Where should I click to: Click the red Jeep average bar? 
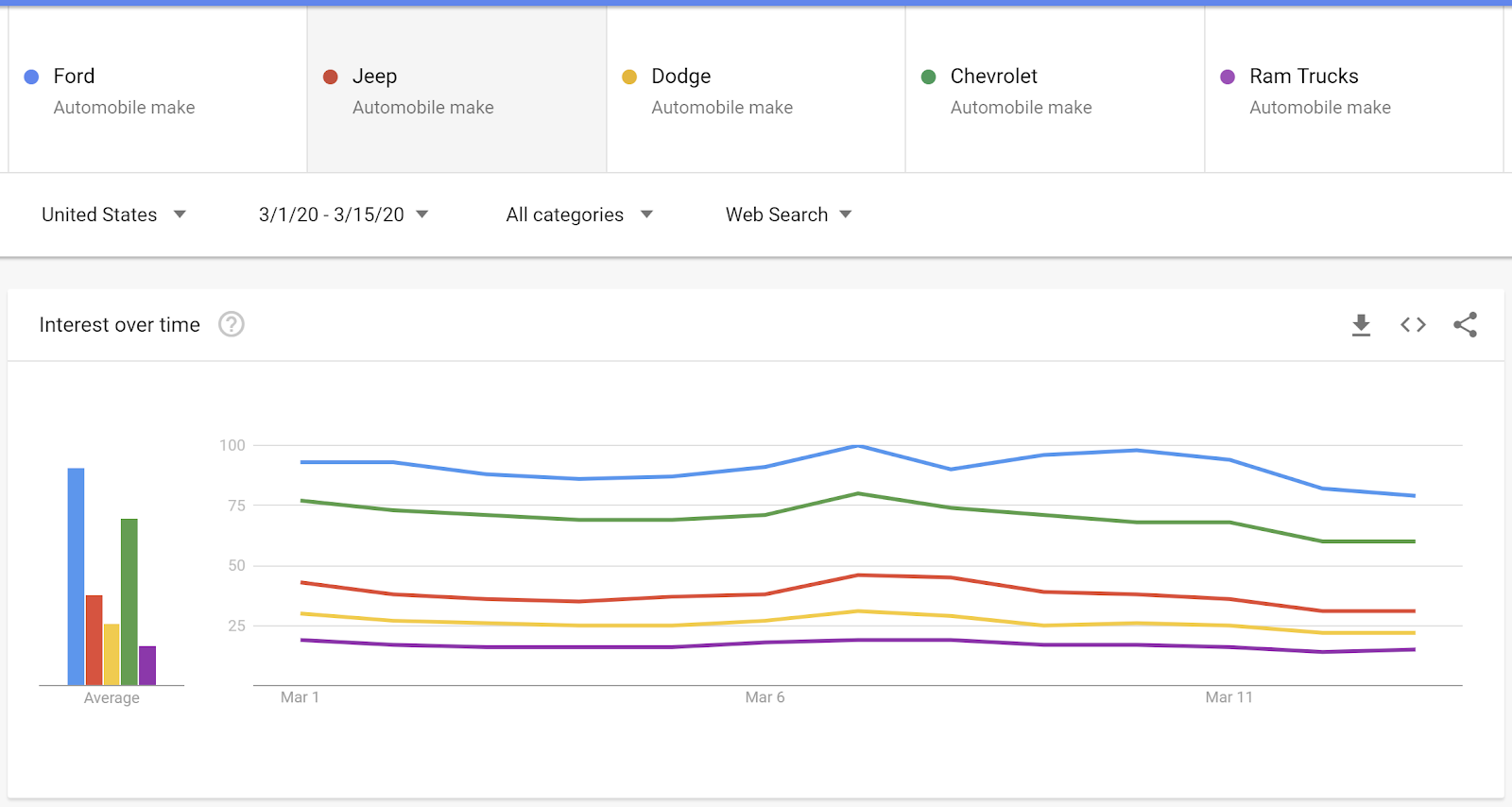[94, 640]
